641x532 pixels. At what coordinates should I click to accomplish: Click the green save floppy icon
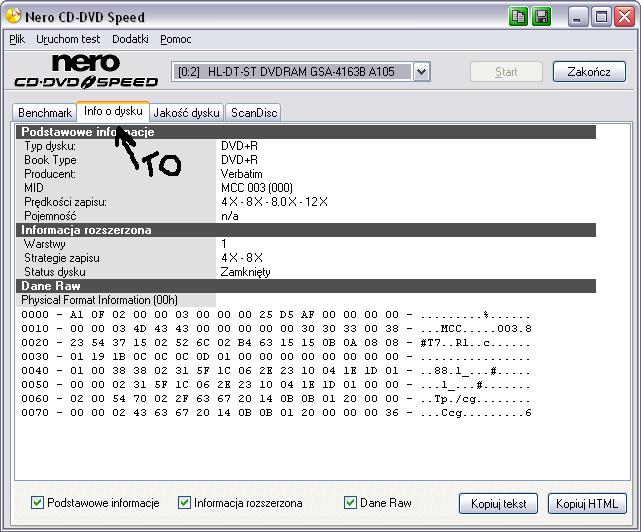(542, 17)
